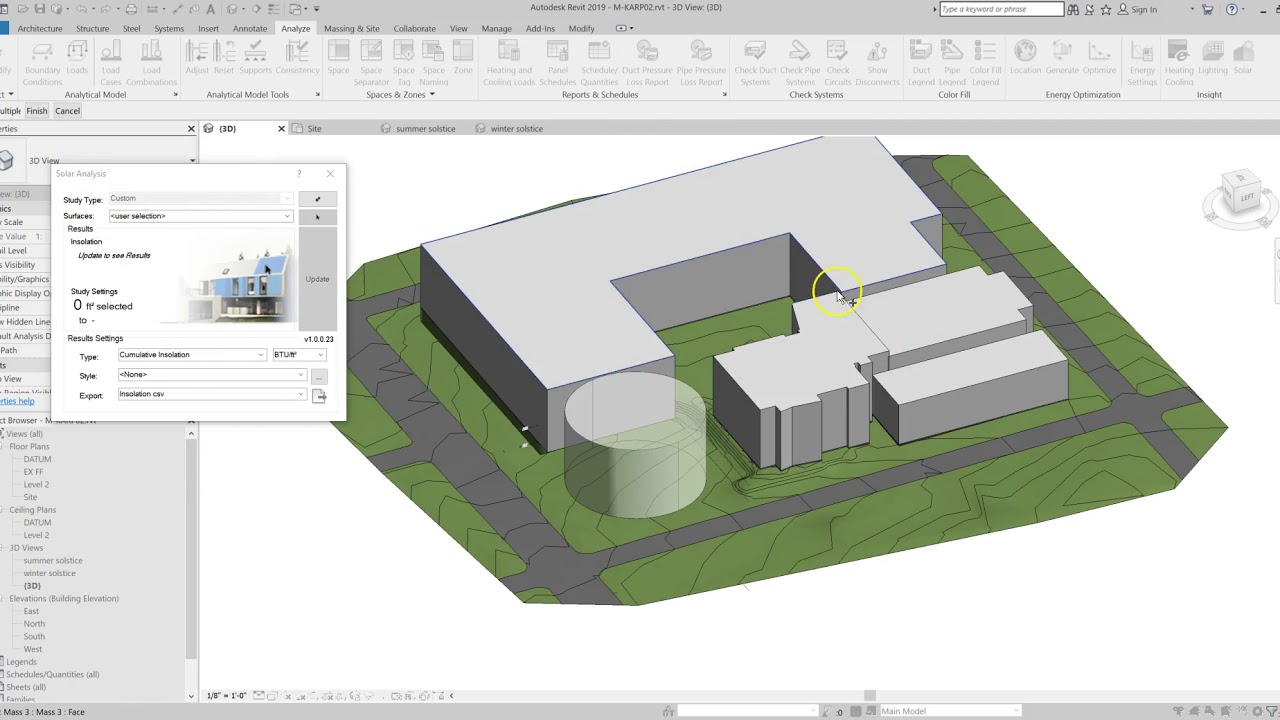Viewport: 1280px width, 720px height.
Task: Select the West elevation in Project Browser
Action: pos(33,650)
